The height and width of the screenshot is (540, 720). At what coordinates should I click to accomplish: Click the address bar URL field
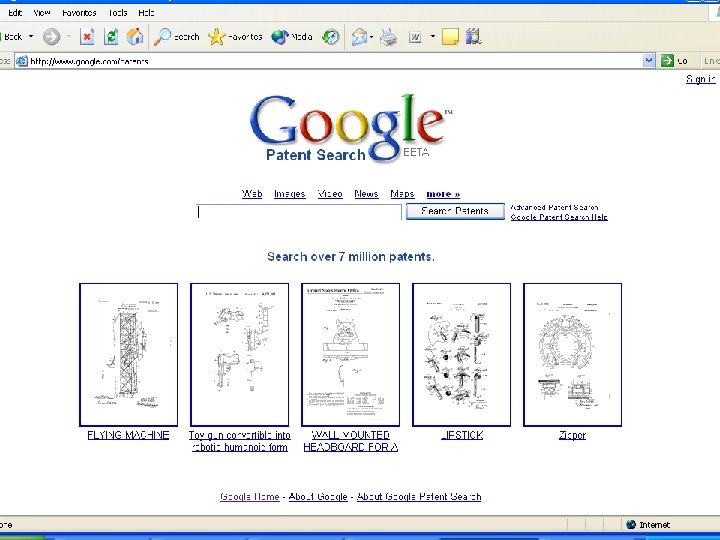point(335,61)
